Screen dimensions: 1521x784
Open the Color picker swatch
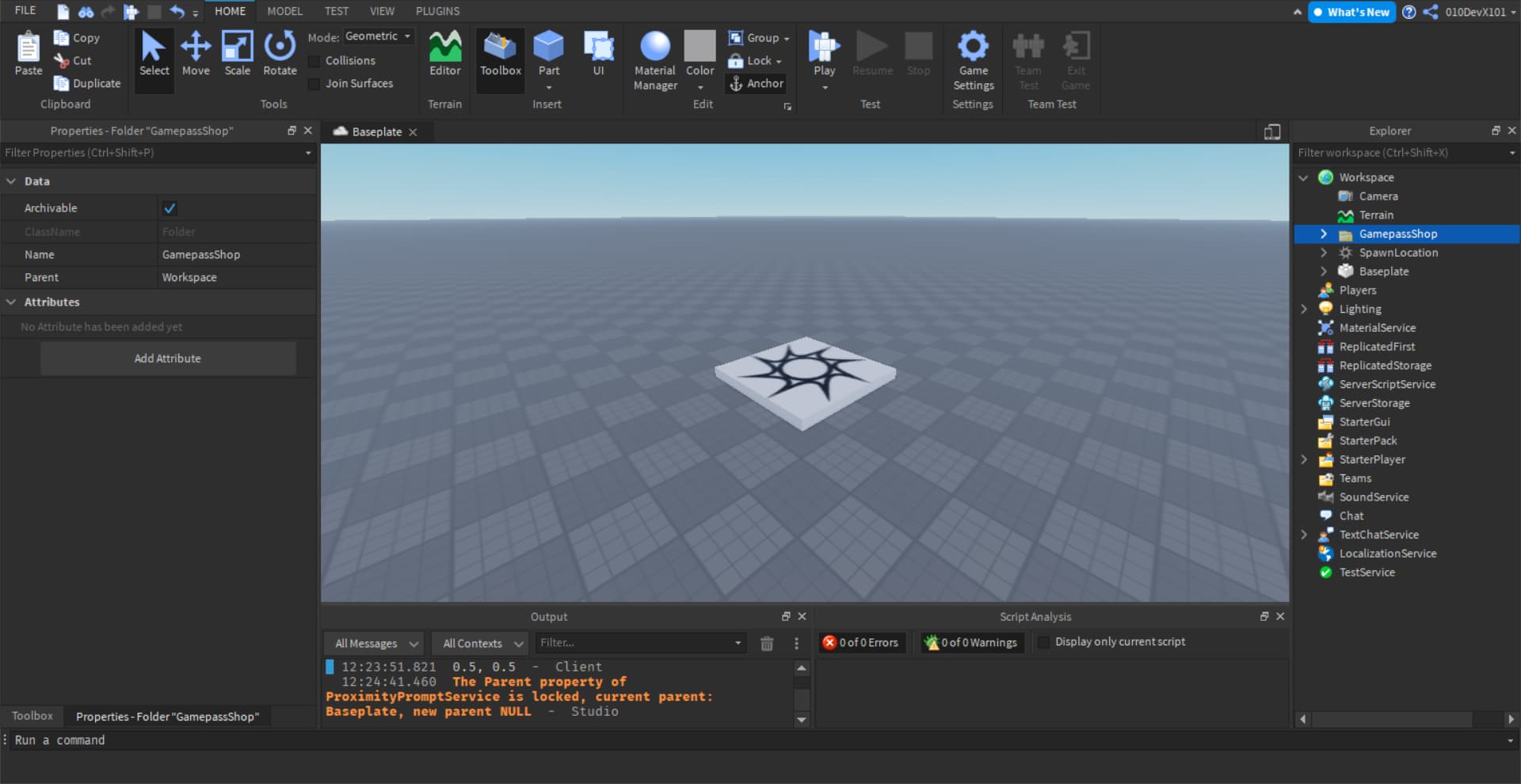pyautogui.click(x=700, y=47)
